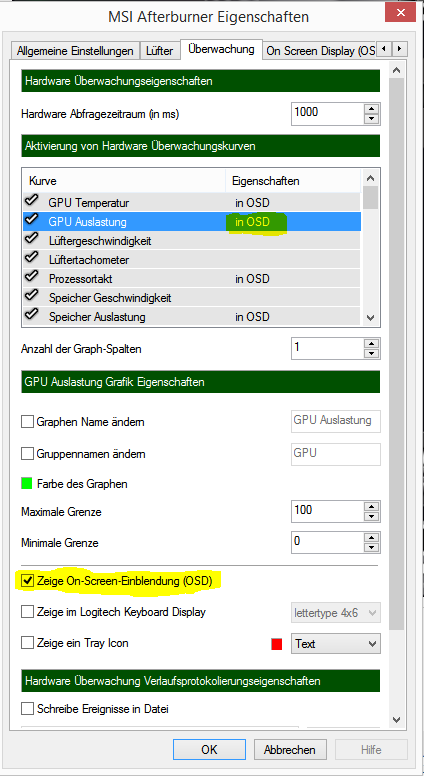Screen dimensions: 424x777
Task: Decrease Maximale Grenze value
Action: [x=371, y=517]
